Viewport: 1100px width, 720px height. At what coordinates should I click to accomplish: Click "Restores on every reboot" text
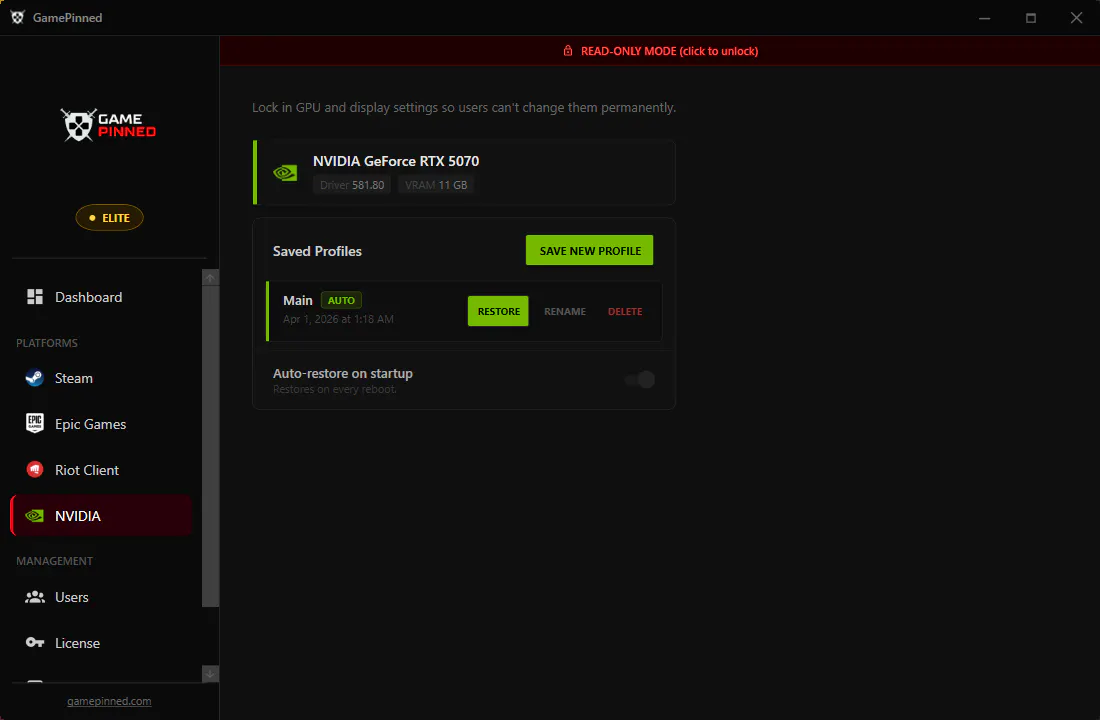coord(335,389)
